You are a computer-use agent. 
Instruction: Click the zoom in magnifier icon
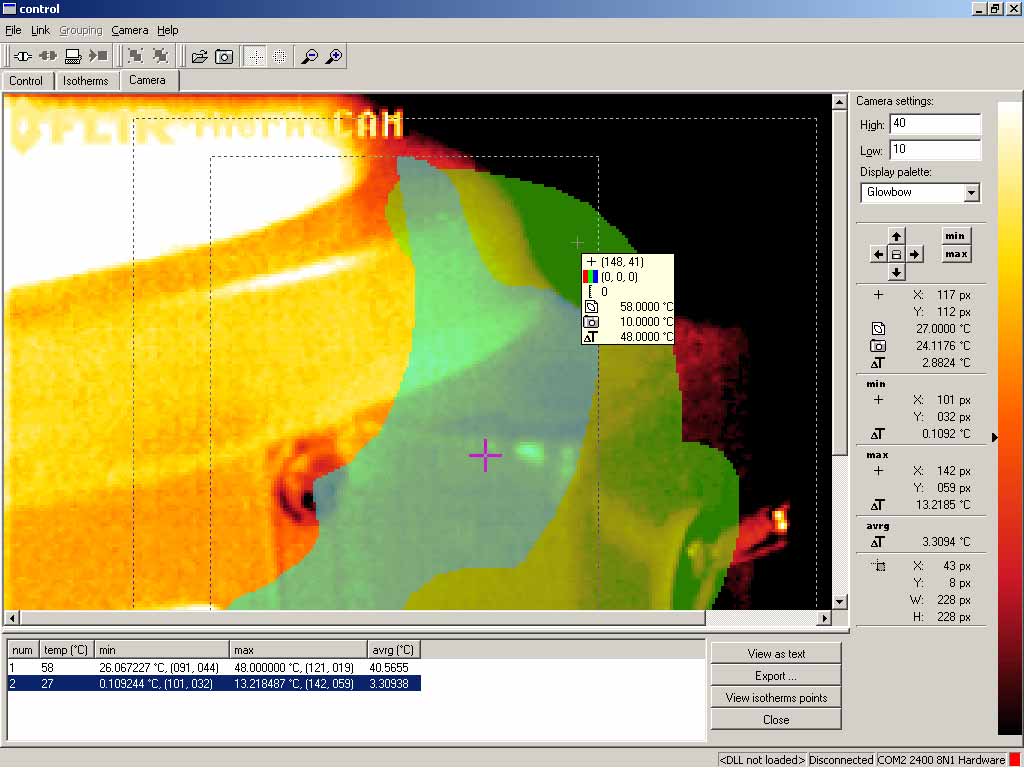[x=334, y=57]
